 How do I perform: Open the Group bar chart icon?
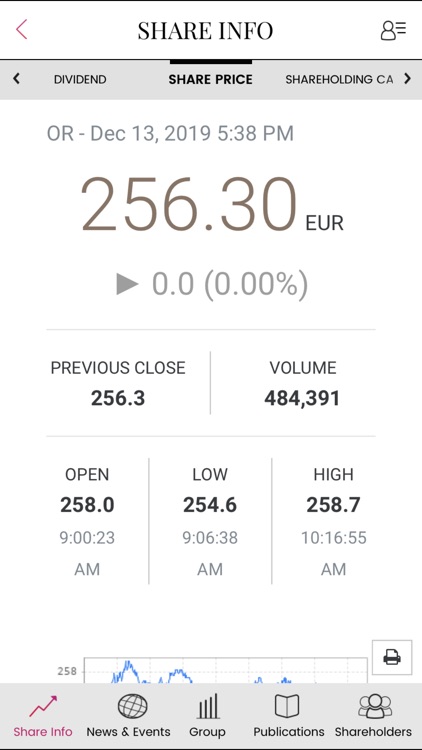tap(208, 706)
